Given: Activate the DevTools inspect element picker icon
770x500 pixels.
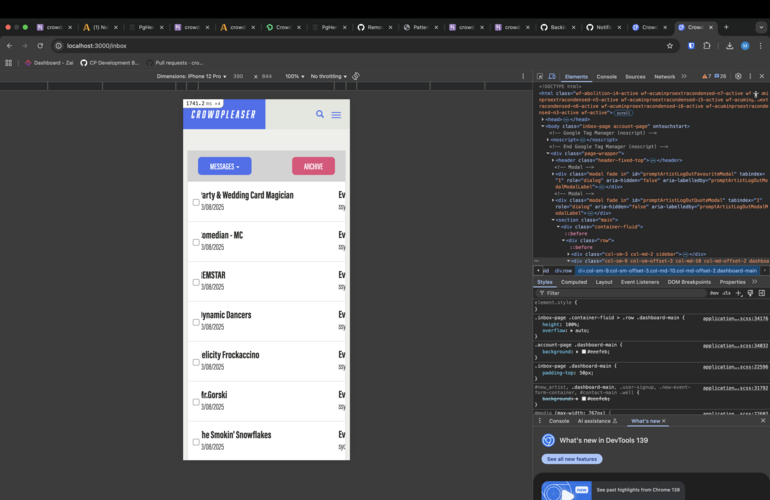Looking at the screenshot, I should [540, 76].
